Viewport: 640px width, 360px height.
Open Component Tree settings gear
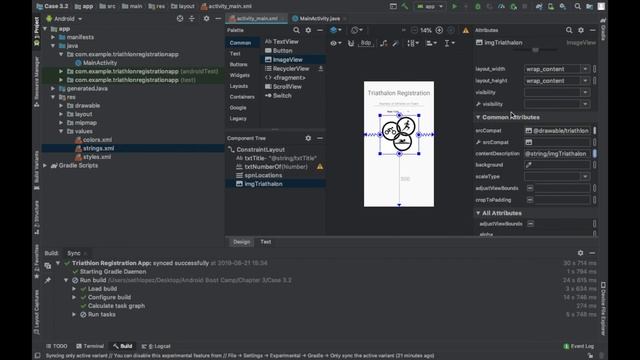(308, 138)
